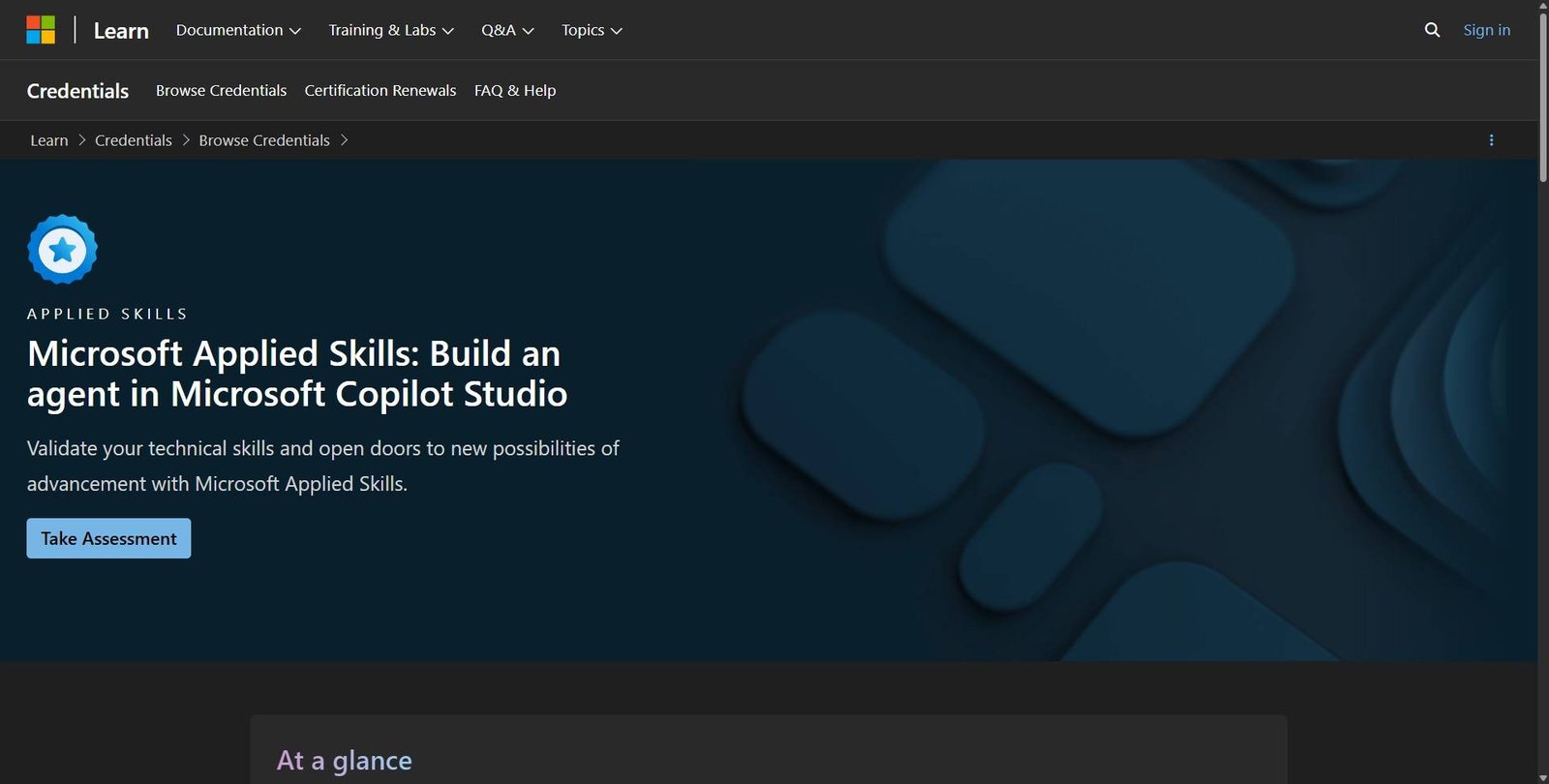This screenshot has width=1549, height=784.
Task: Open the Q&A dropdown menu
Action: coord(507,30)
